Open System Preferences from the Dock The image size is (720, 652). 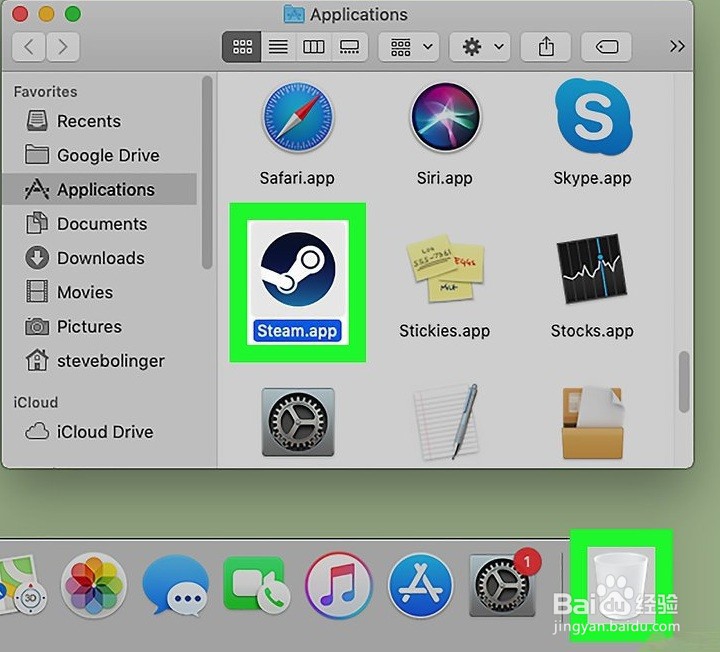(x=503, y=585)
